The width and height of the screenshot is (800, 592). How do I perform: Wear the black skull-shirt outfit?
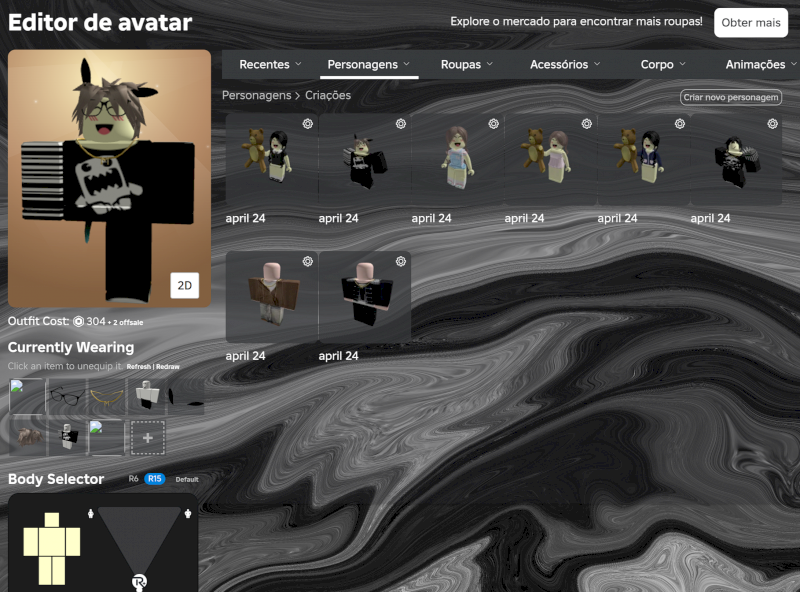coord(736,159)
